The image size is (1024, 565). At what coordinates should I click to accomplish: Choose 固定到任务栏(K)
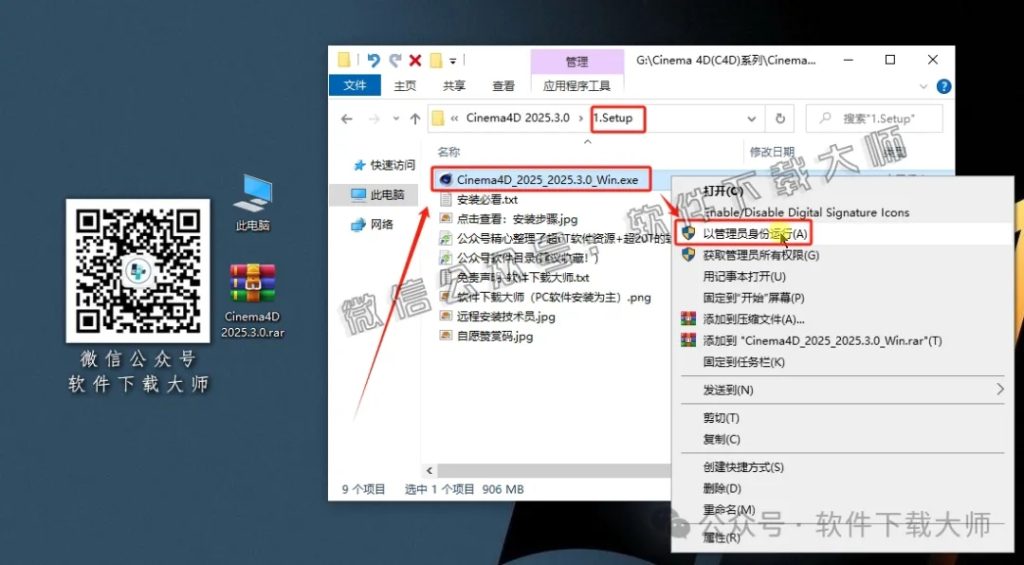842,362
